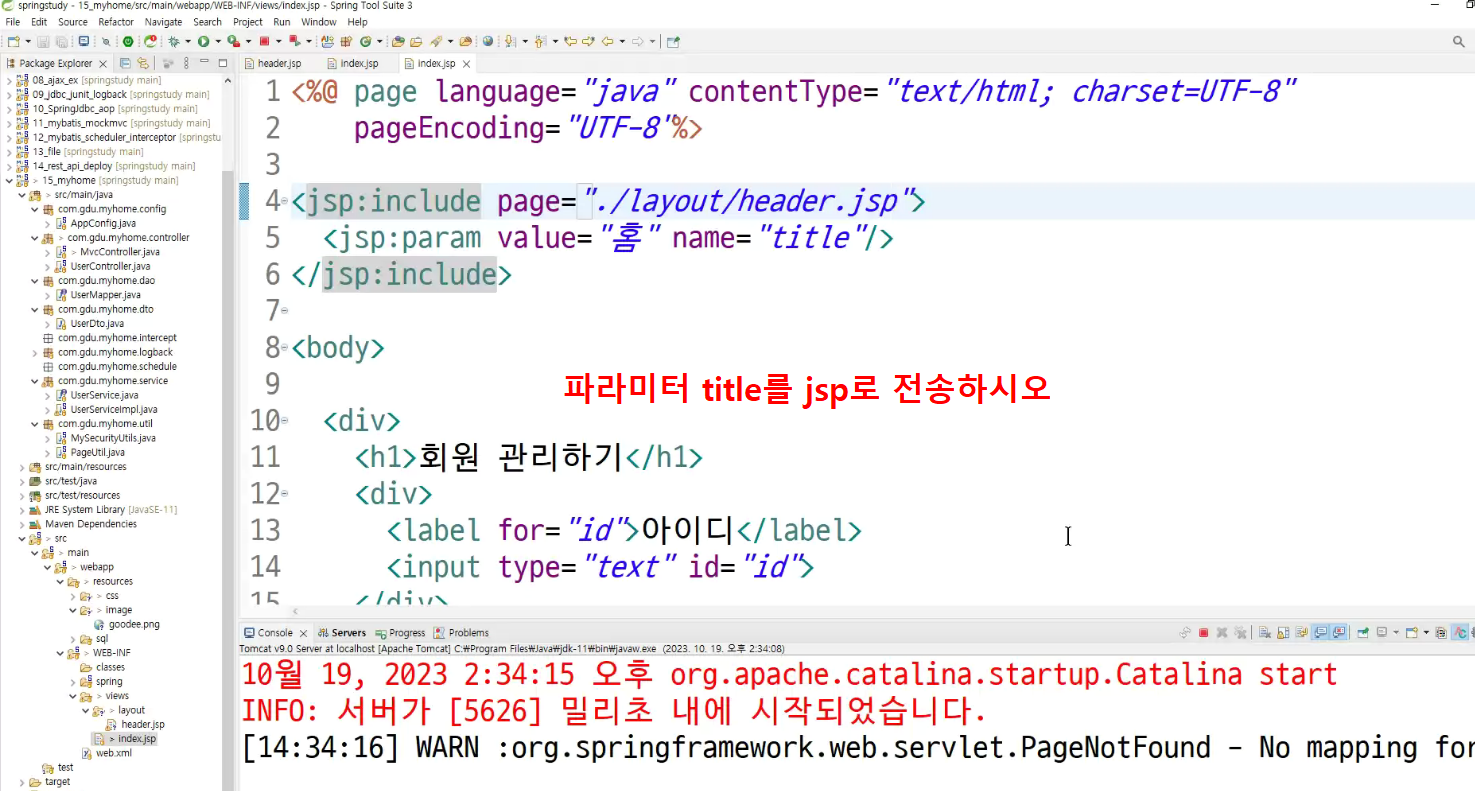This screenshot has height=791, width=1475.
Task: Switch to the inactive index.jsp editor tab
Action: [353, 63]
